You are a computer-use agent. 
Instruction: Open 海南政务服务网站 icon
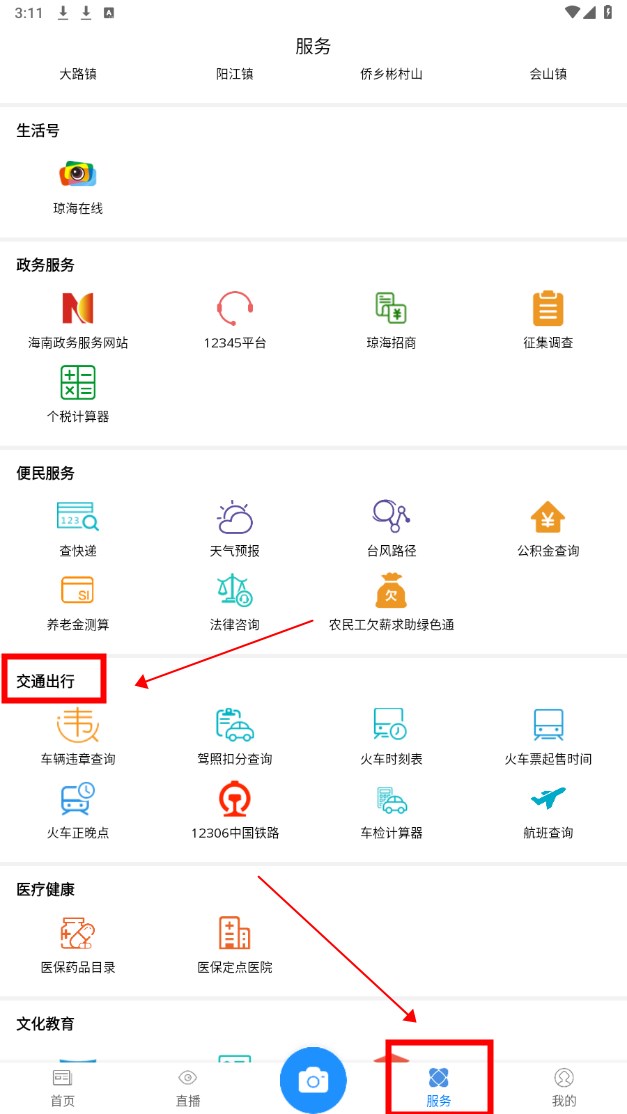78,308
